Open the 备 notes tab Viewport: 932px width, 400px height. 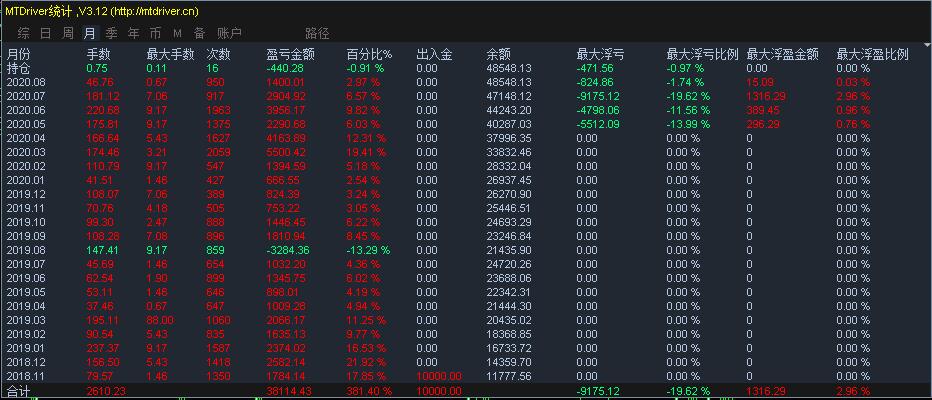coord(199,33)
